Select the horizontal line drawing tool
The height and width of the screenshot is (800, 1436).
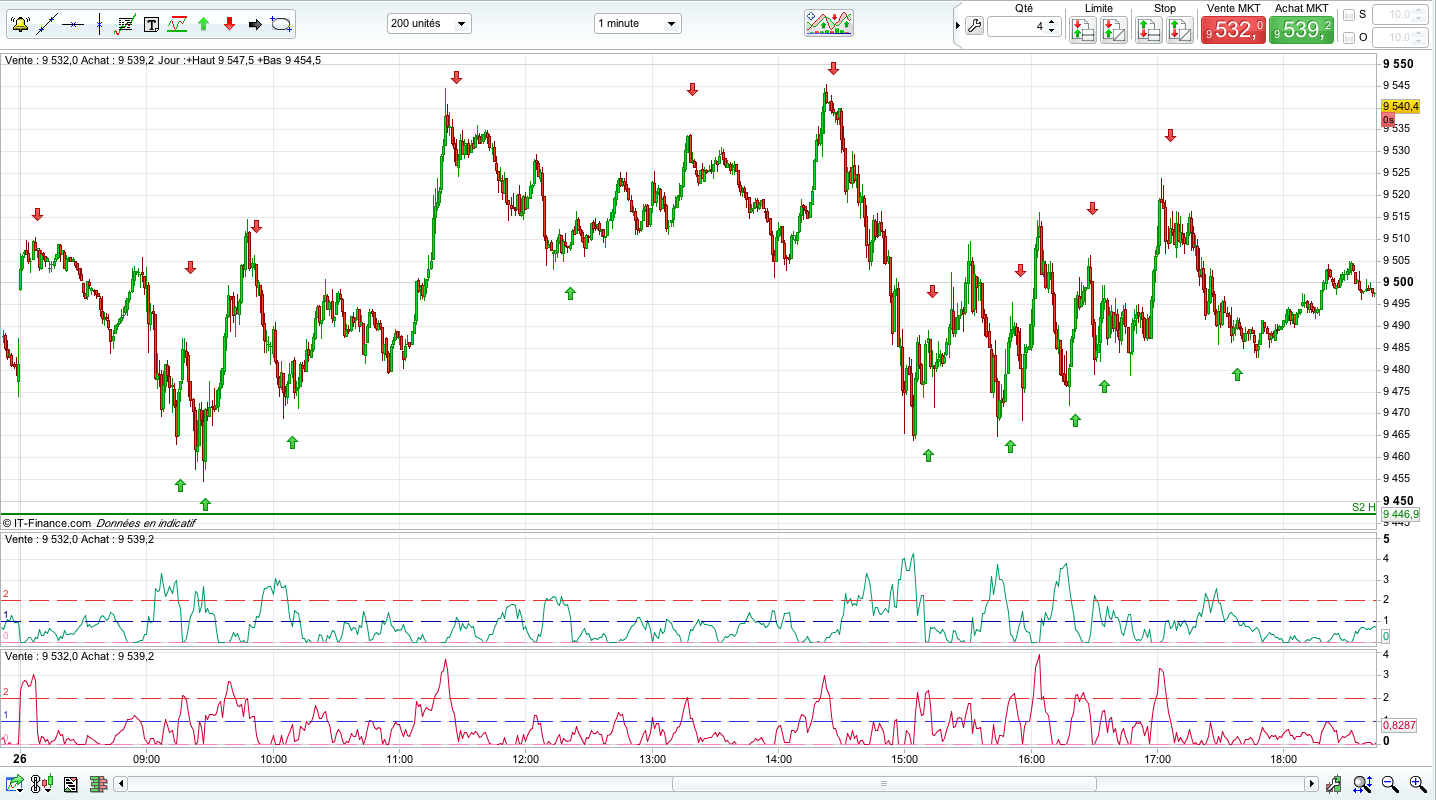click(72, 23)
